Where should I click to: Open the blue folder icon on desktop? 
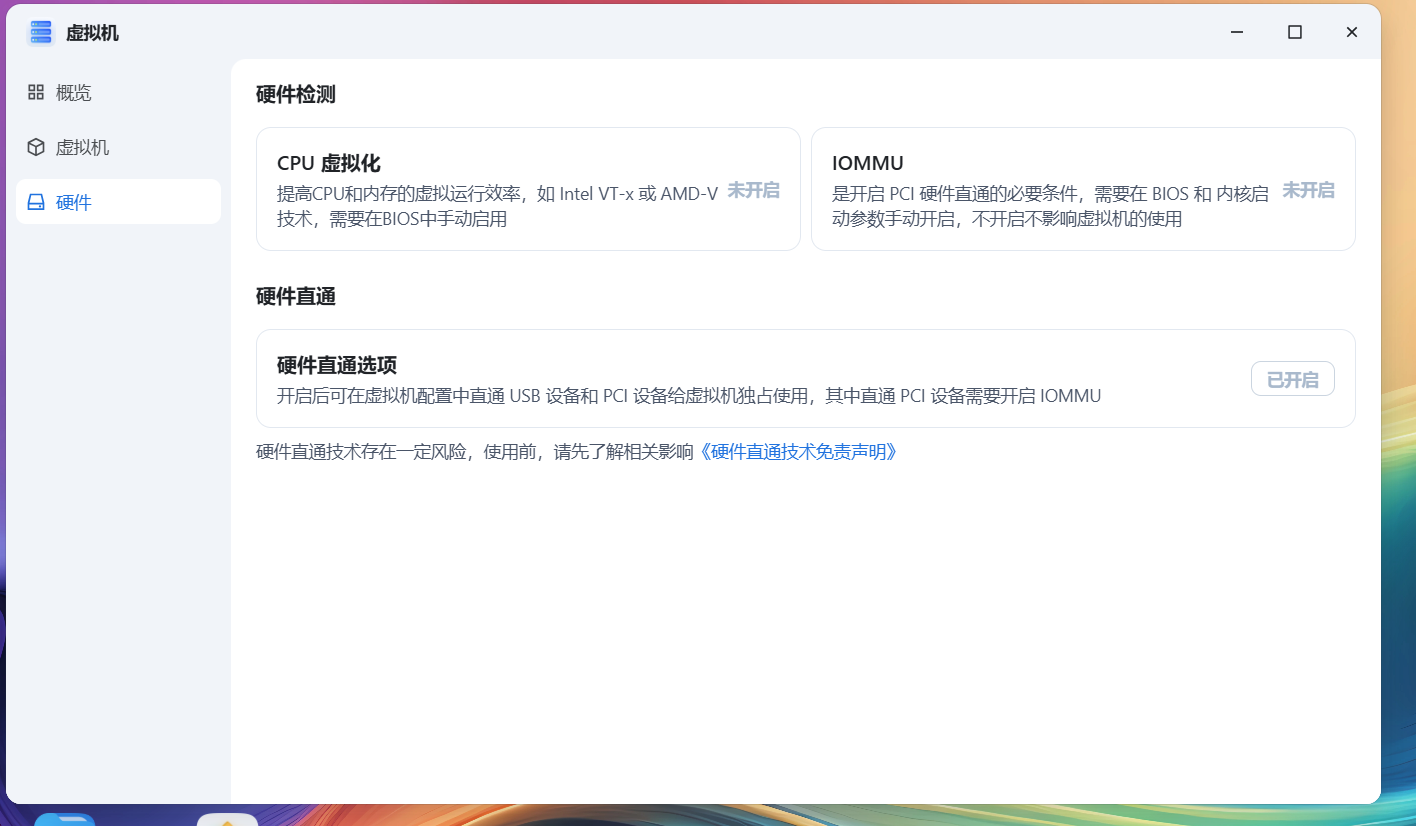[x=65, y=819]
